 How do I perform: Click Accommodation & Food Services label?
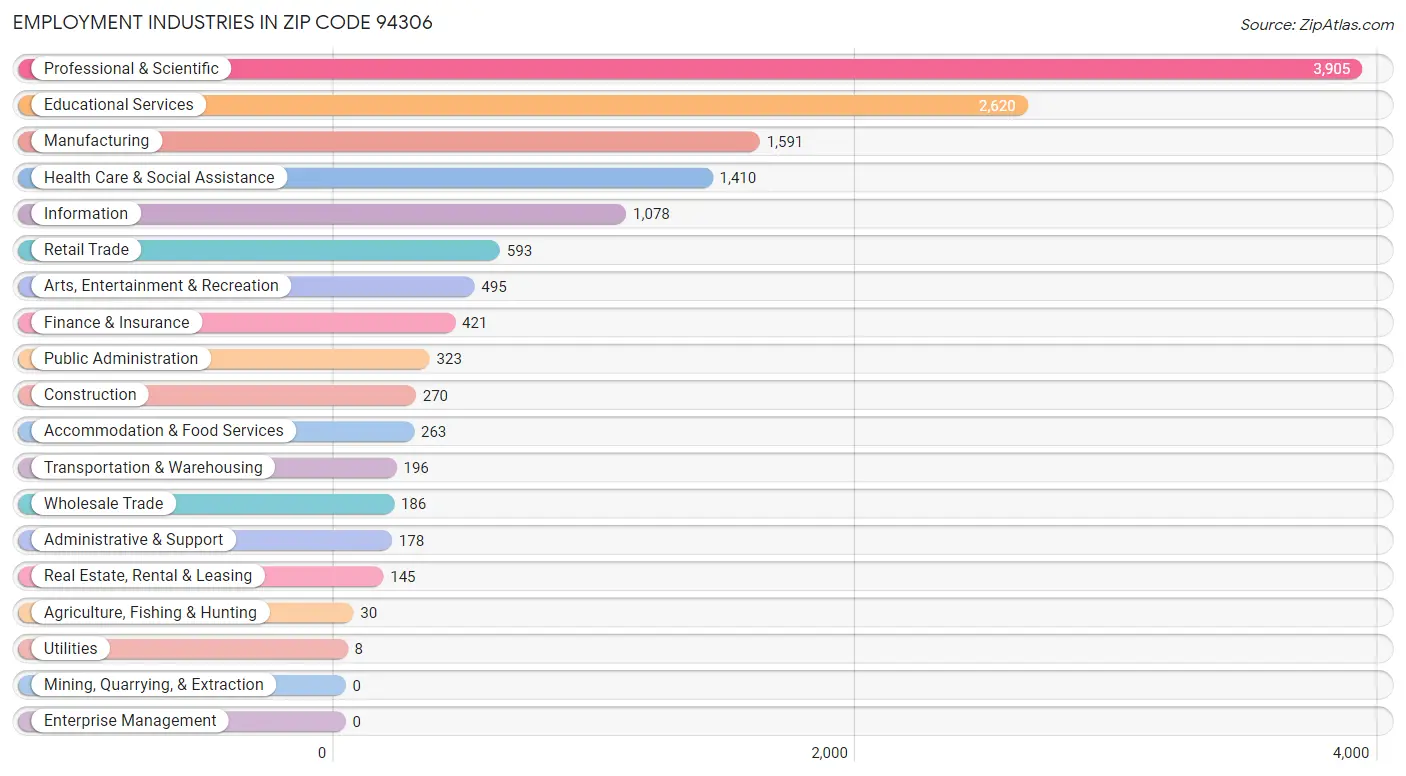(x=164, y=431)
